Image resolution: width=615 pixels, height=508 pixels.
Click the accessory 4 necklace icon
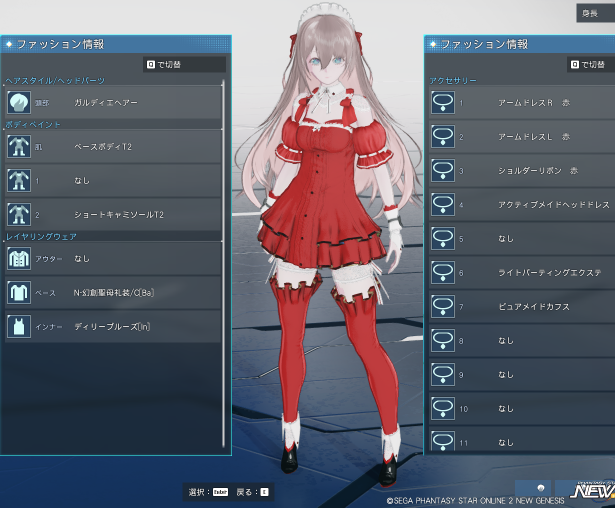point(443,204)
